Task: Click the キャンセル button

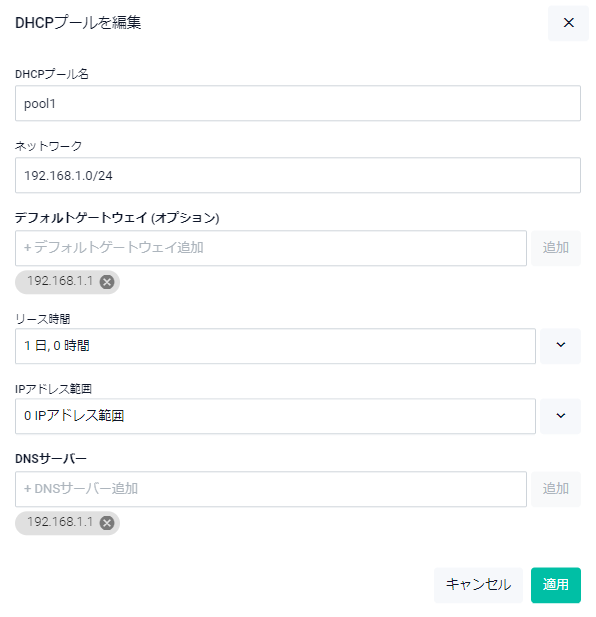Action: pos(478,585)
